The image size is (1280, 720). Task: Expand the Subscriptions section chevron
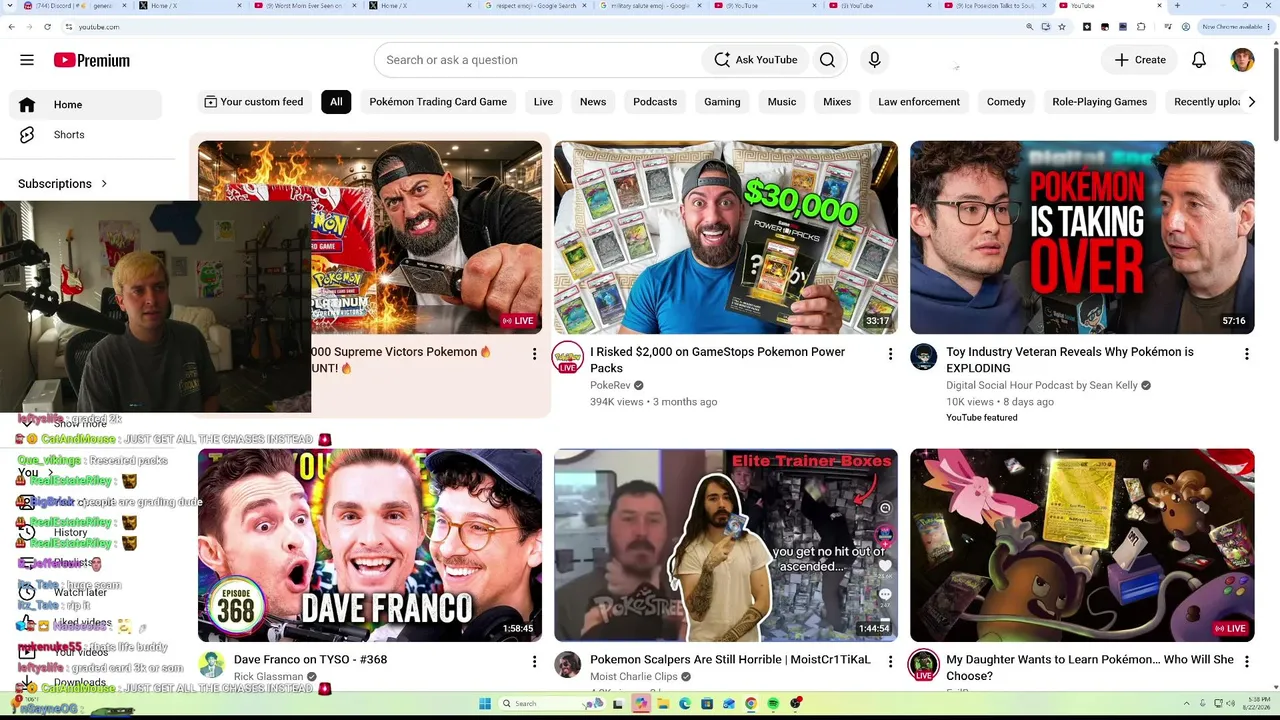[x=104, y=184]
